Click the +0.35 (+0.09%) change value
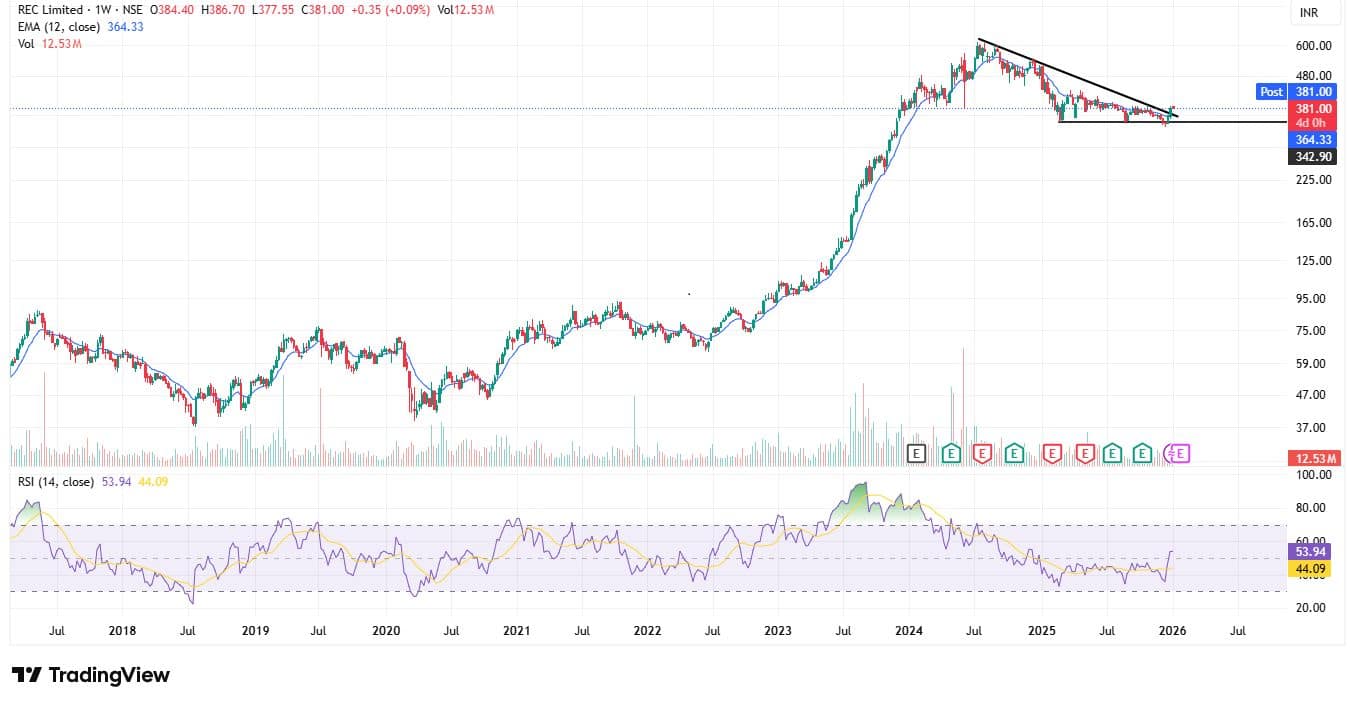 coord(393,10)
